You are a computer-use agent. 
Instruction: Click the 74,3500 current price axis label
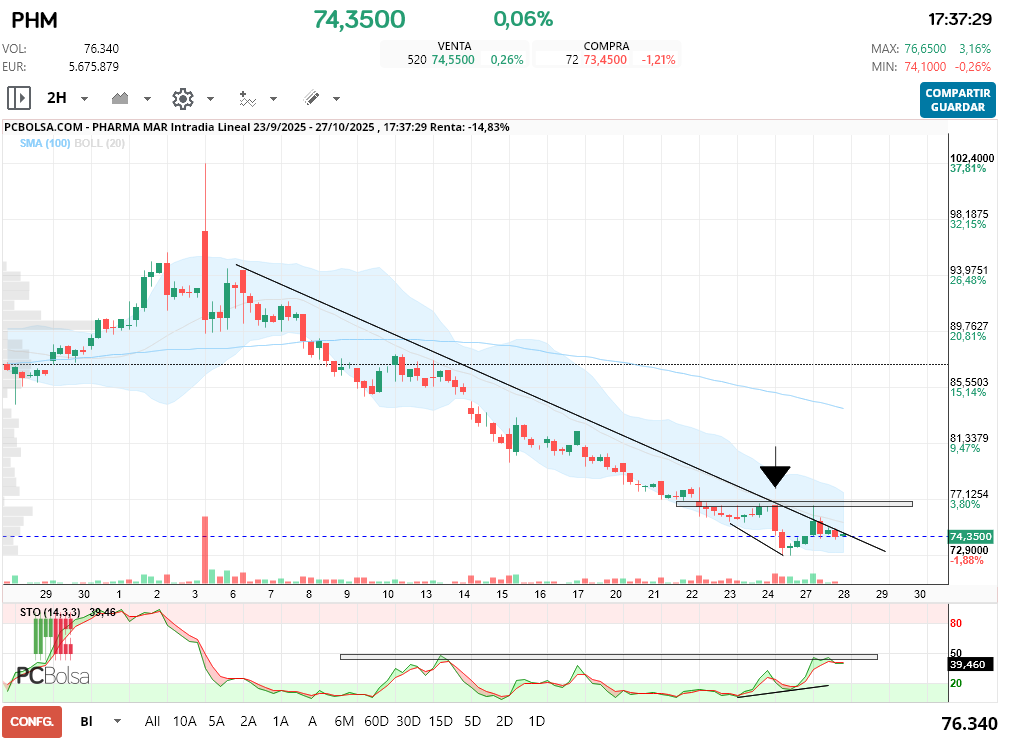970,537
